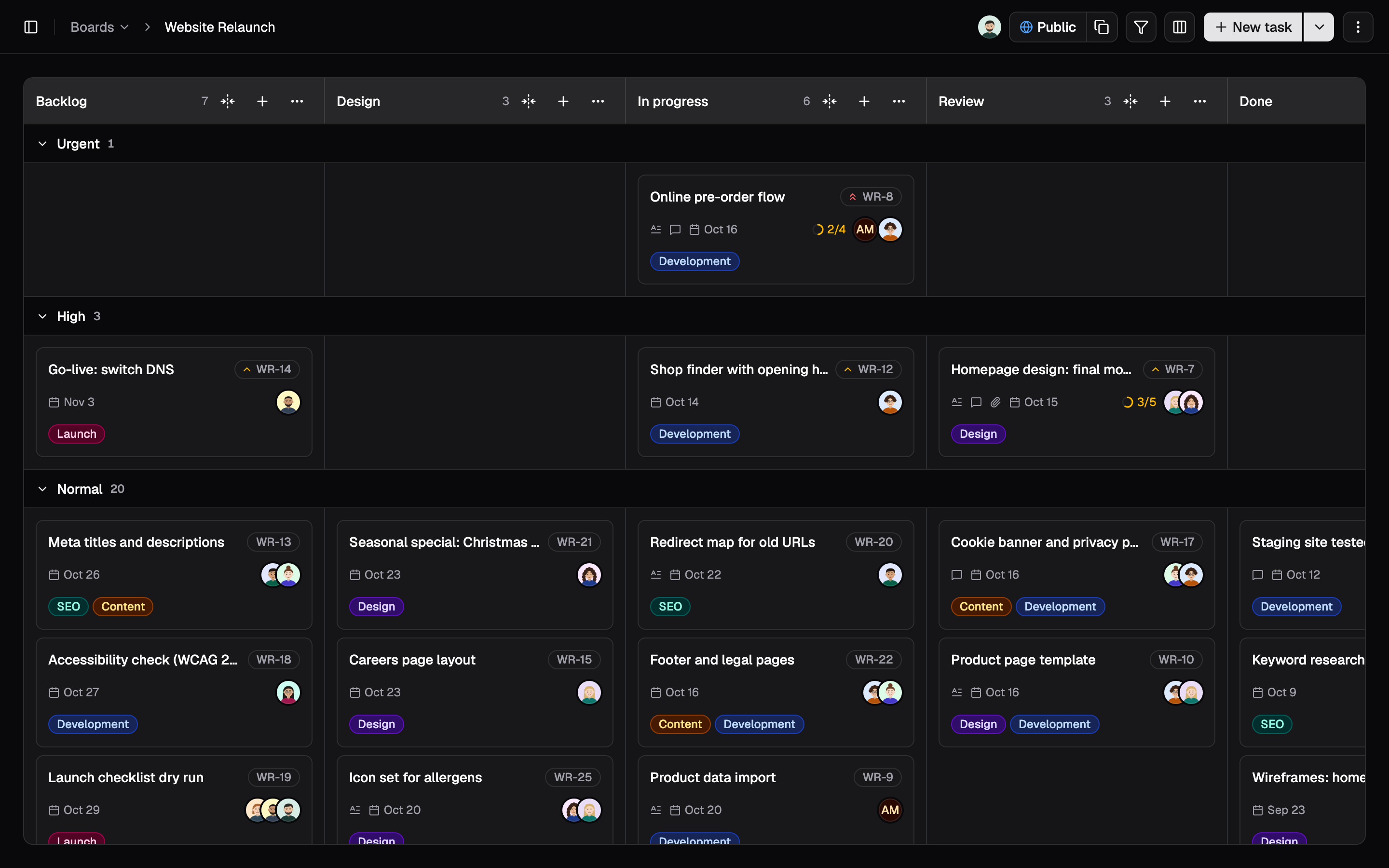Add a task to the Backlog column
Image resolution: width=1389 pixels, height=868 pixels.
coord(262,101)
